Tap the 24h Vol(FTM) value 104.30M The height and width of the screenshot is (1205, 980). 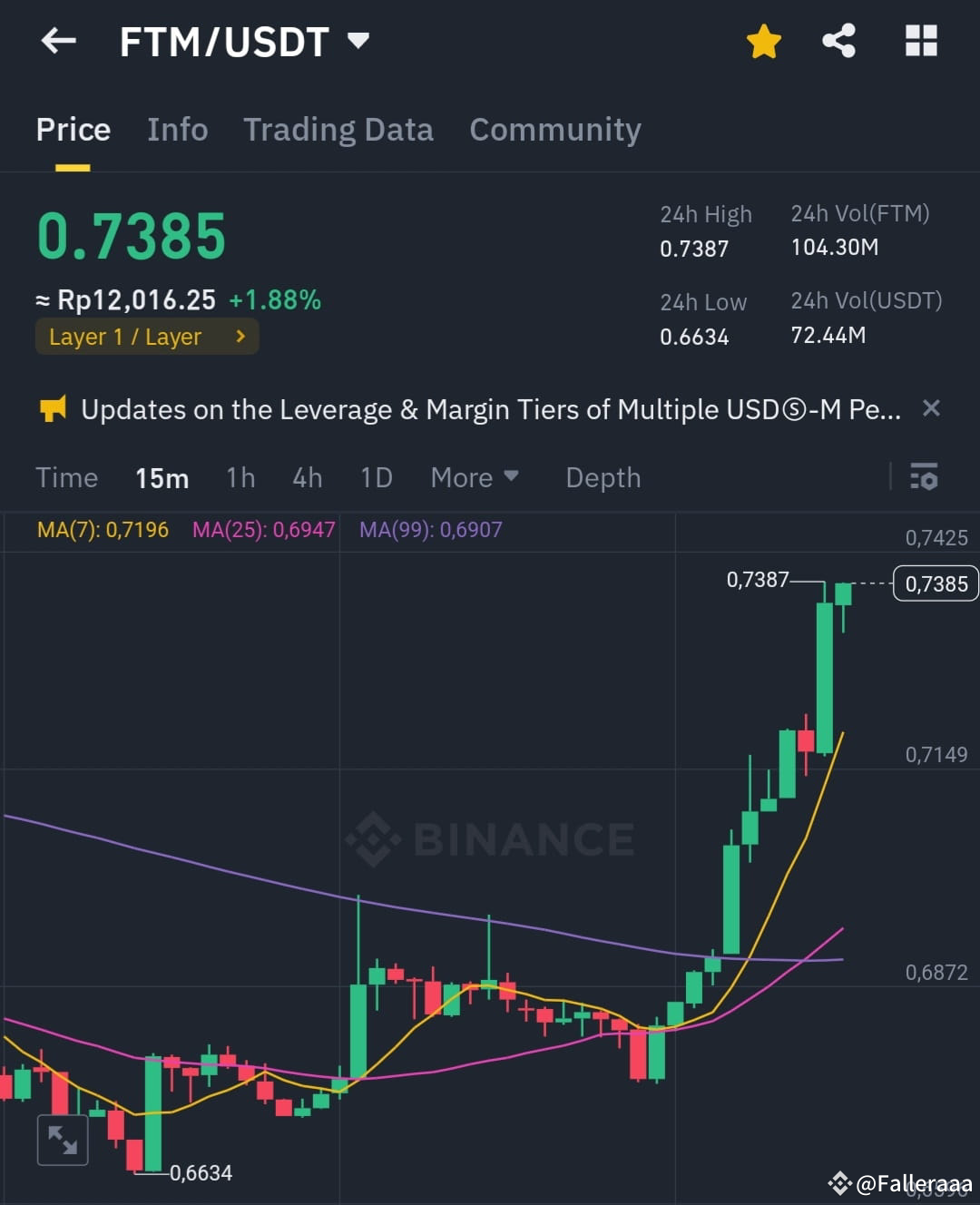pyautogui.click(x=834, y=247)
